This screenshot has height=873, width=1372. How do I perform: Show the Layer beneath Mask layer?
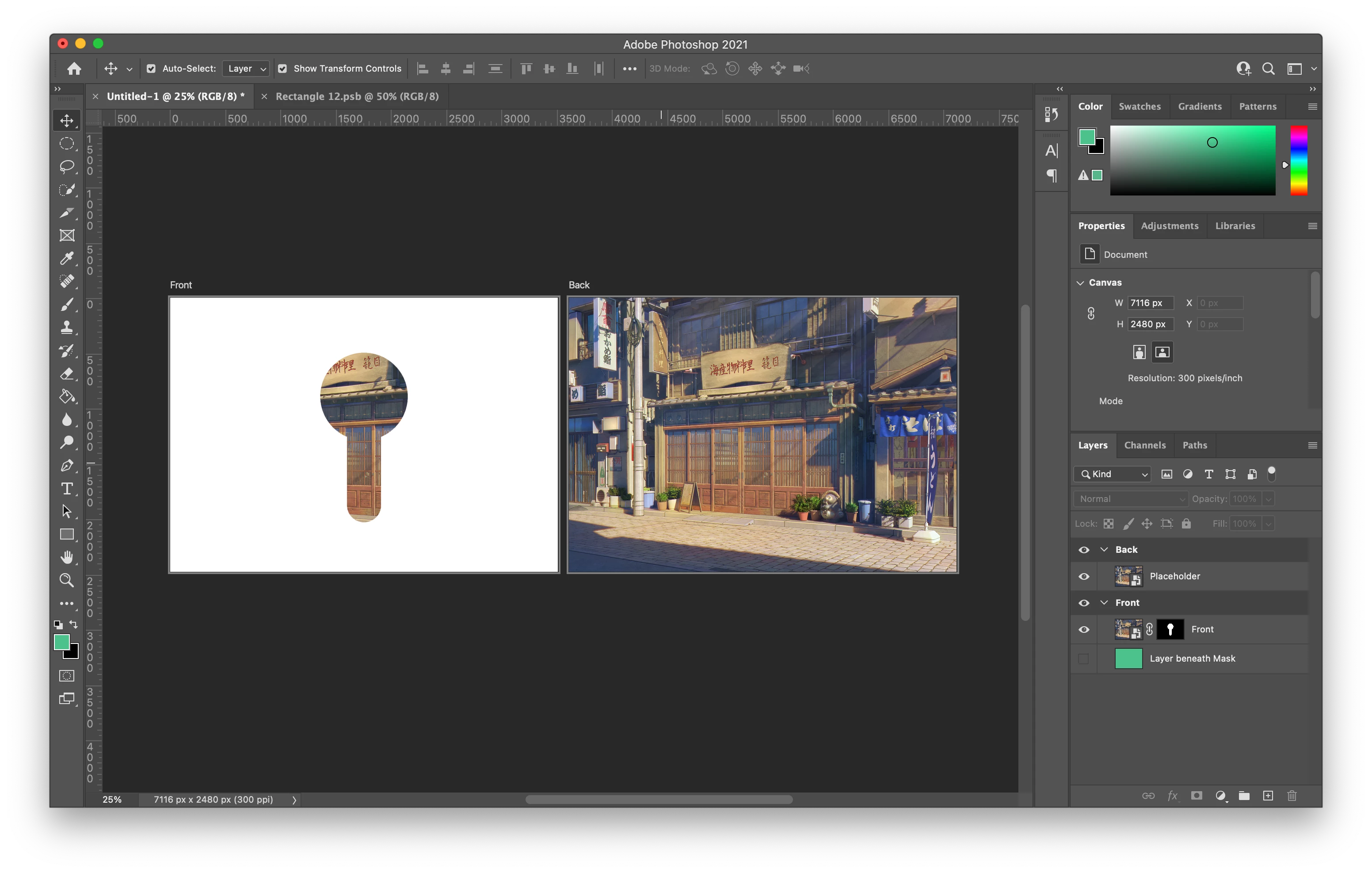[x=1084, y=659]
